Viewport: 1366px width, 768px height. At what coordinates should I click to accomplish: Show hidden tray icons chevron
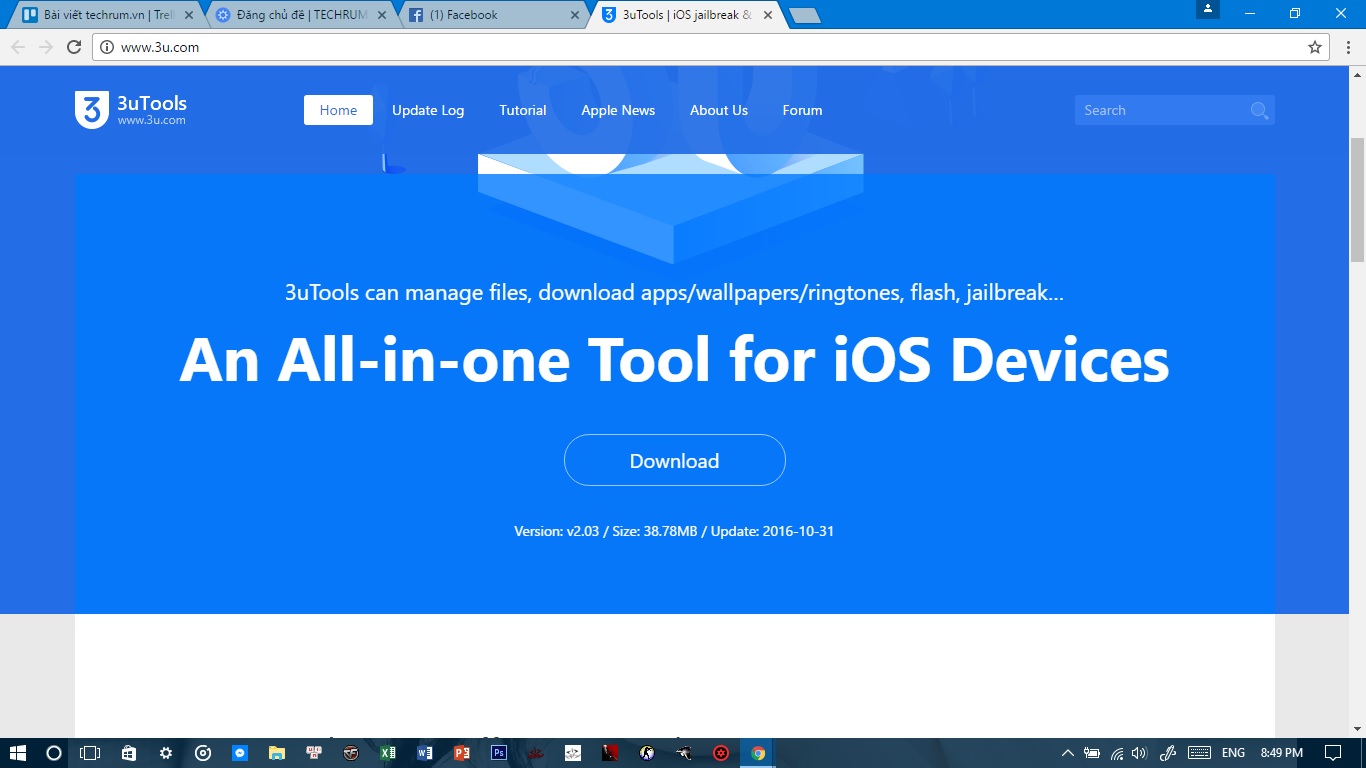[x=1067, y=753]
